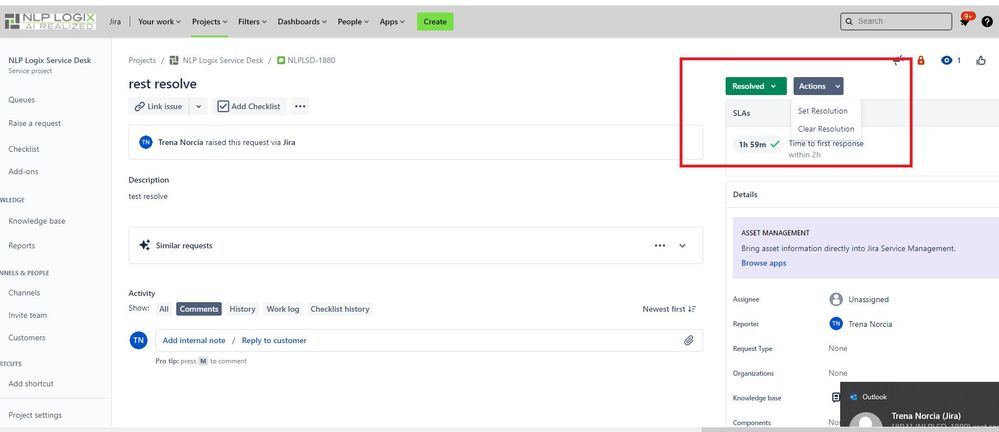Open the Your work menu

pos(159,22)
